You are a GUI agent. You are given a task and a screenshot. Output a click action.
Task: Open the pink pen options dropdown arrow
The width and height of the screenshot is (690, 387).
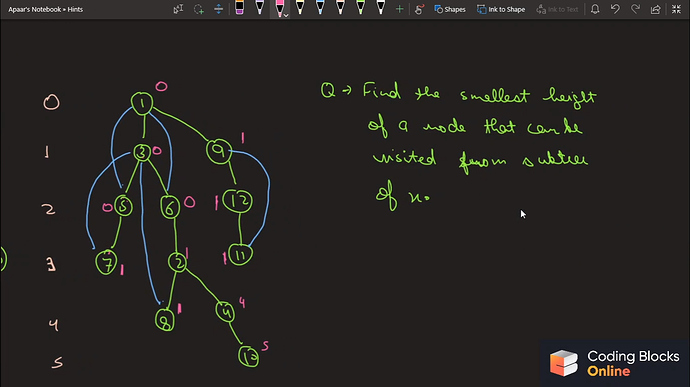pyautogui.click(x=286, y=15)
